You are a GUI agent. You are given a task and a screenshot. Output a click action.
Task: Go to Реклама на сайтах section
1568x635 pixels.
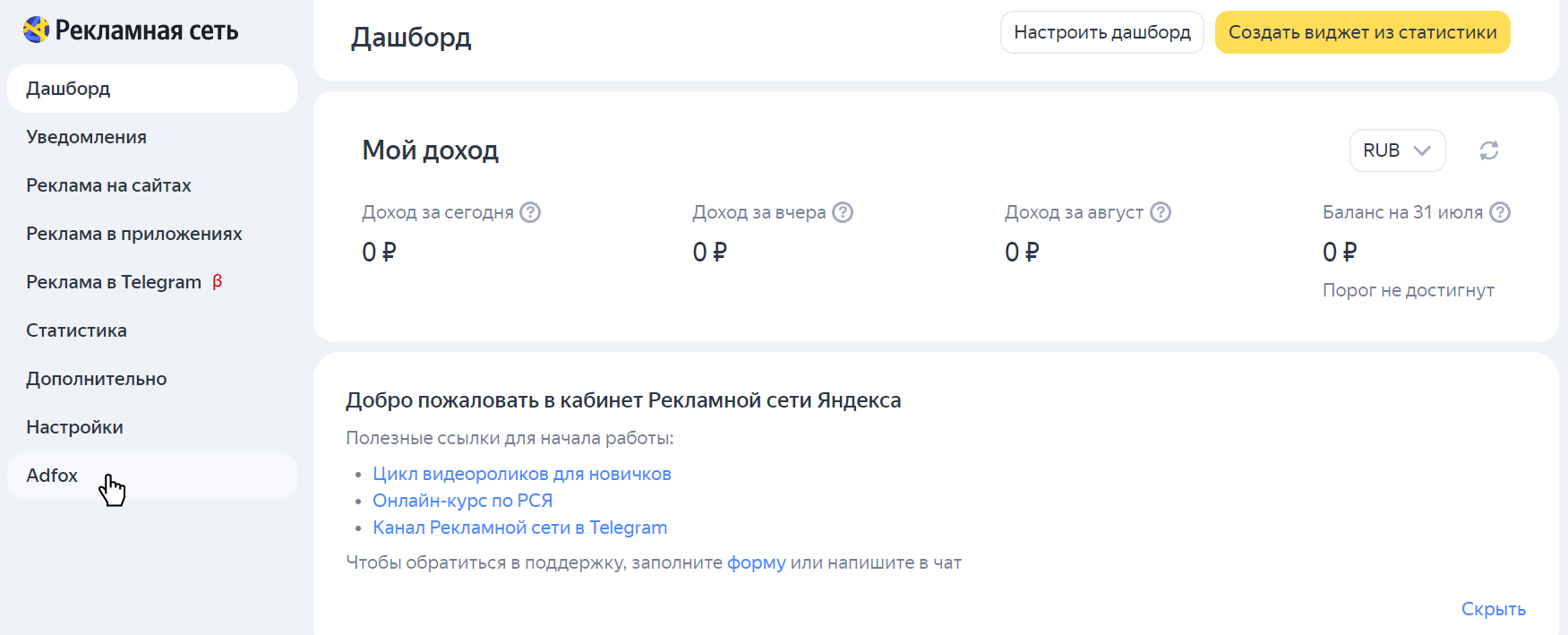pyautogui.click(x=152, y=185)
